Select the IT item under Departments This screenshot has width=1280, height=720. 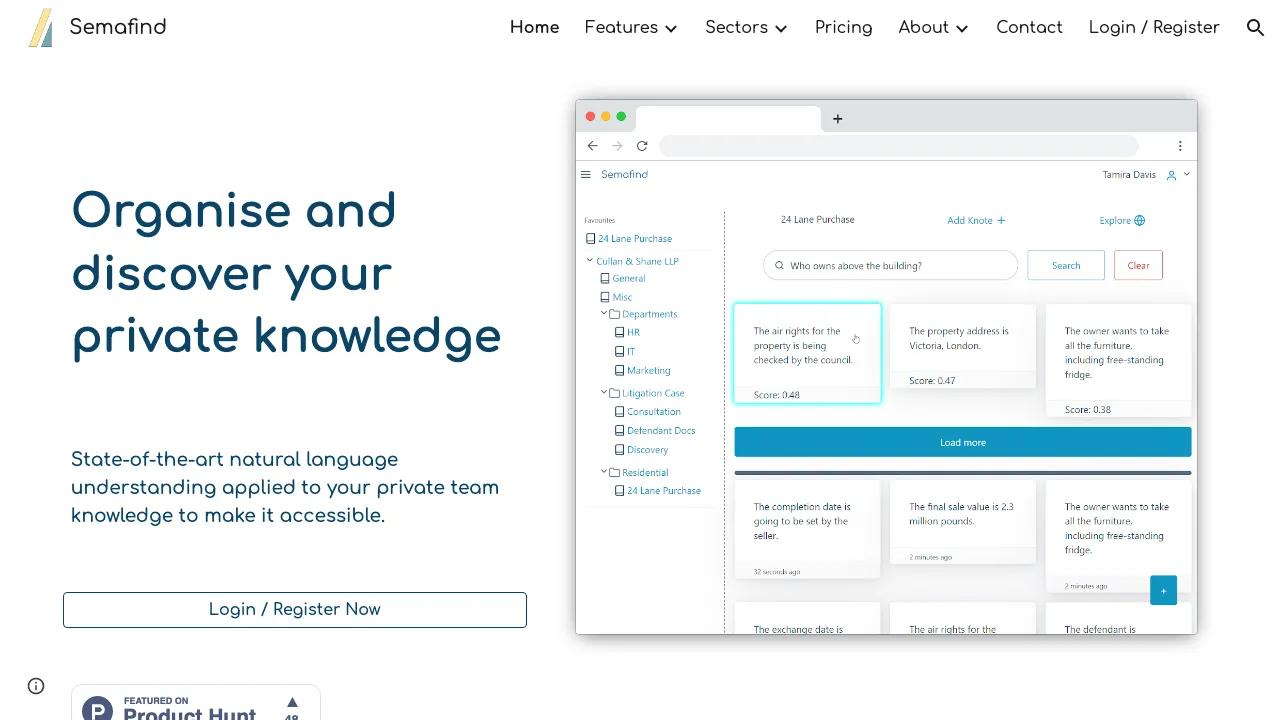tap(631, 352)
